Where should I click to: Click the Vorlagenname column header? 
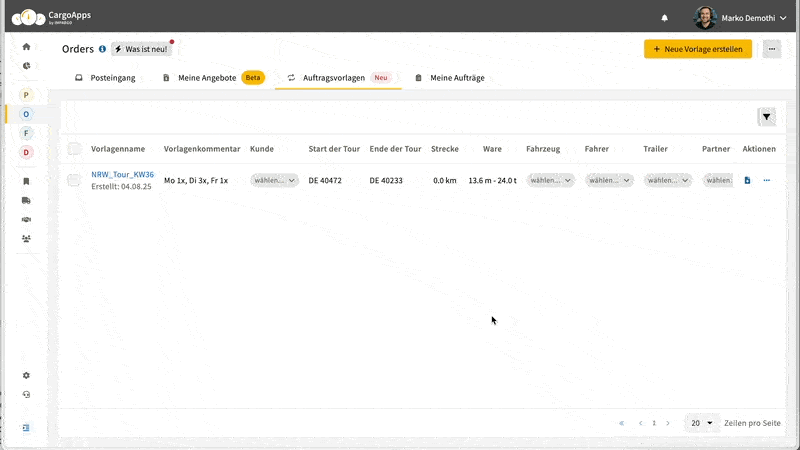pyautogui.click(x=118, y=149)
